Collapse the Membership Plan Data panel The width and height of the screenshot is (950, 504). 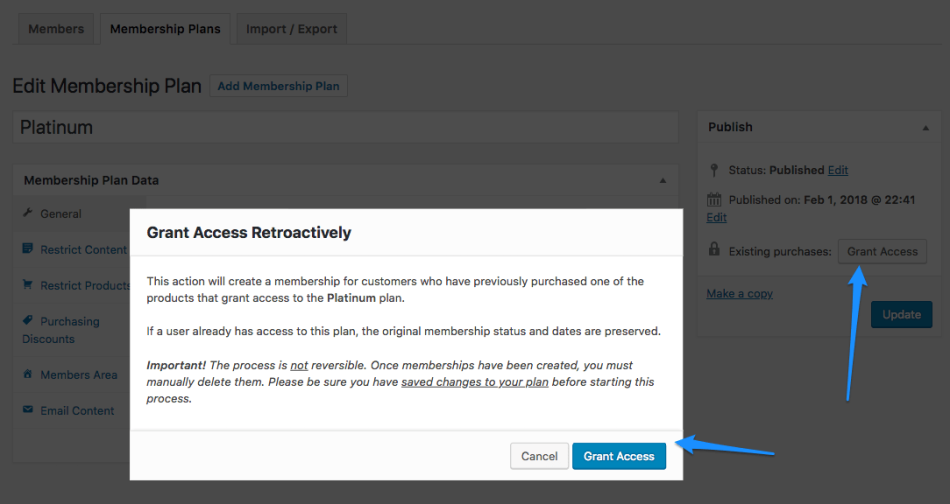(663, 181)
